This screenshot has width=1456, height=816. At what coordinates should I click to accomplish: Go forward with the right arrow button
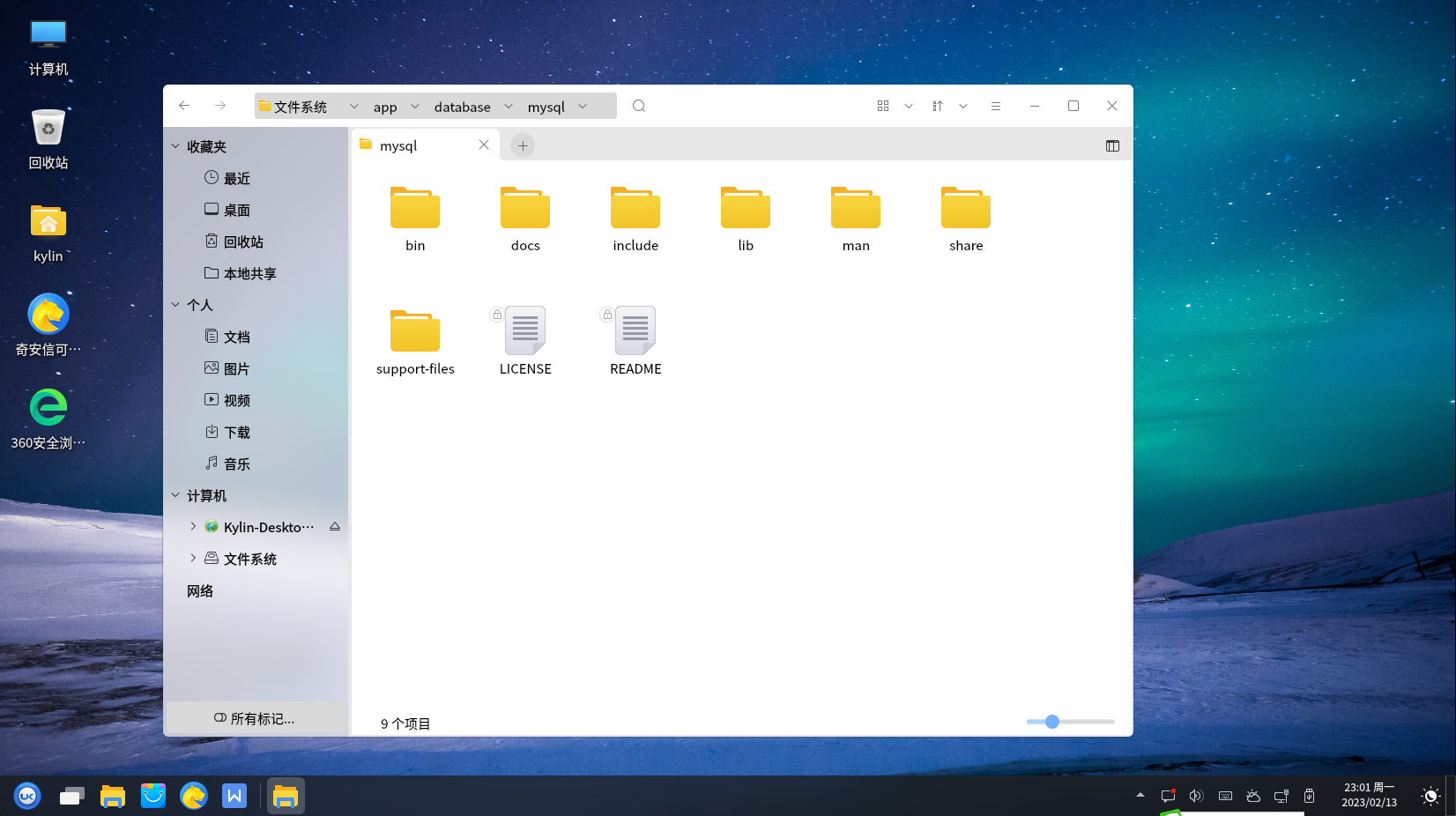tap(220, 106)
